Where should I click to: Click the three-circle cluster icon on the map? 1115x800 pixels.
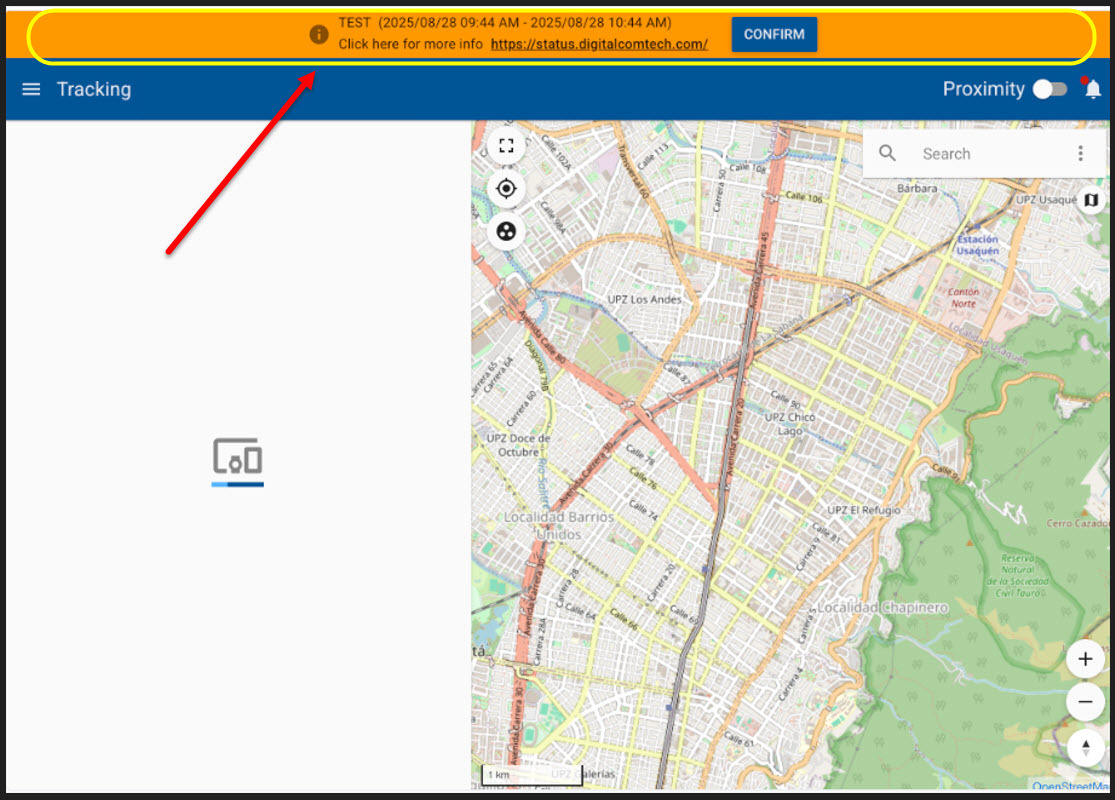click(x=507, y=231)
